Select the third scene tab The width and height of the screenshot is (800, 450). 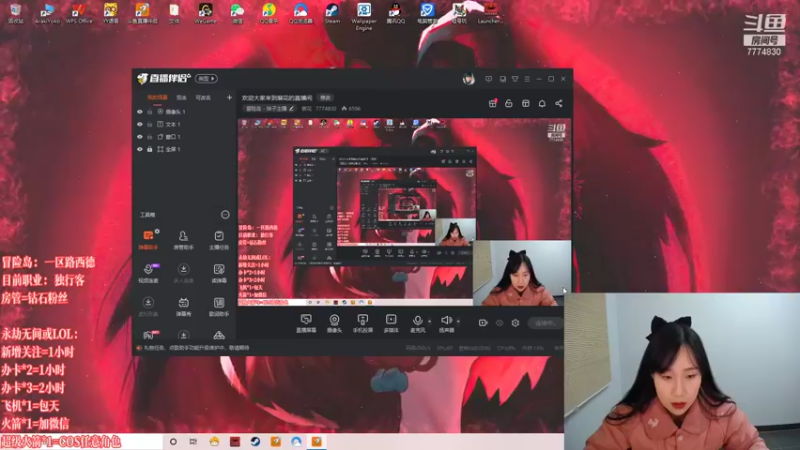[203, 97]
